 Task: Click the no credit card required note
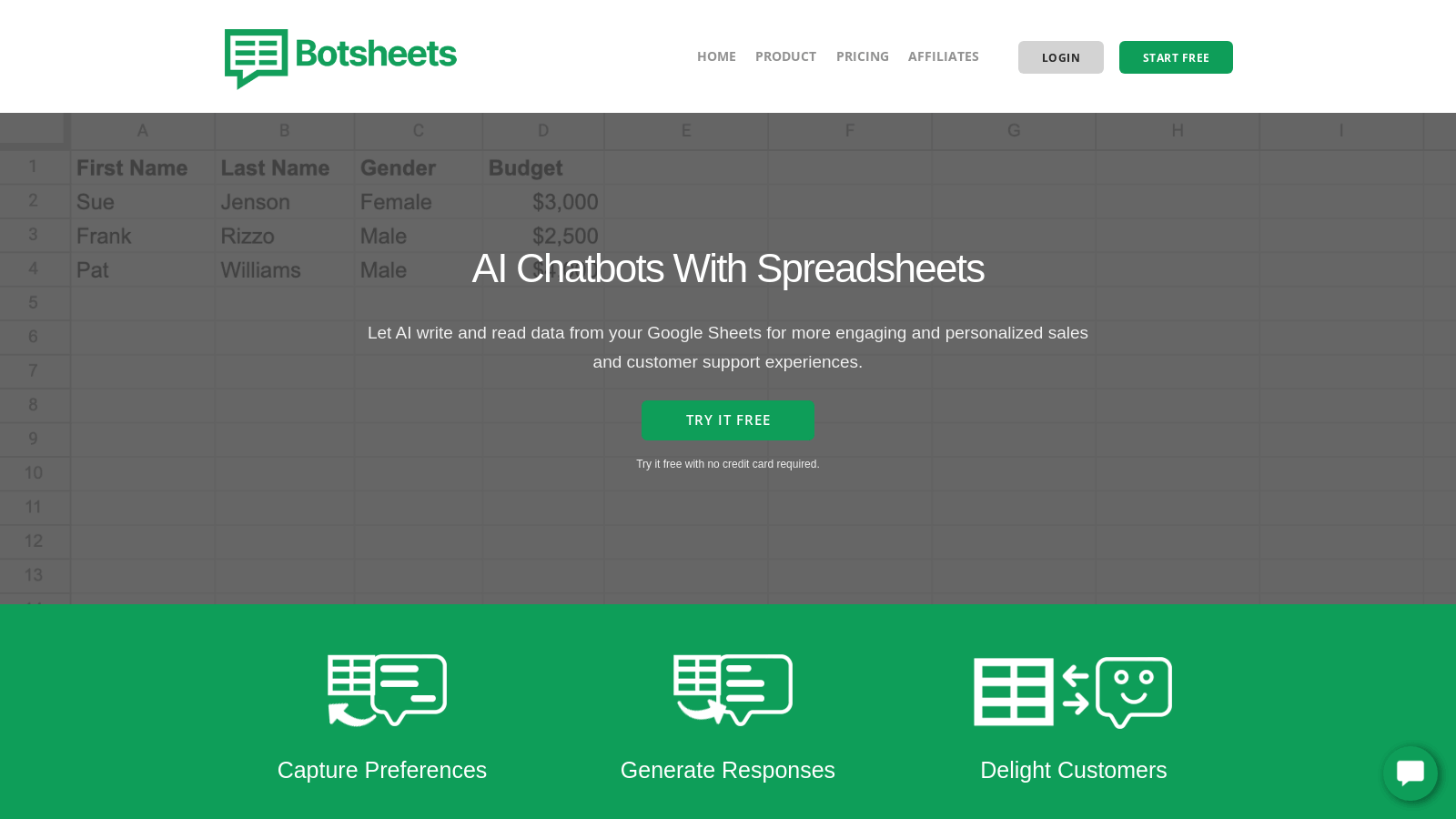(x=728, y=464)
